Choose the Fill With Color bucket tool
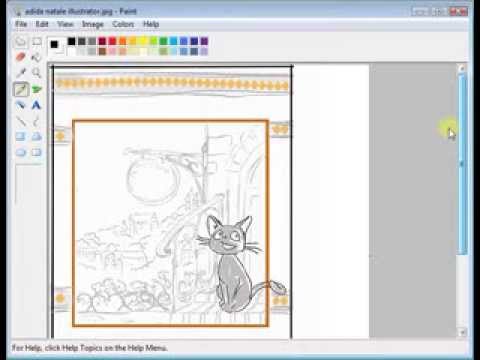The image size is (480, 360). 36,57
